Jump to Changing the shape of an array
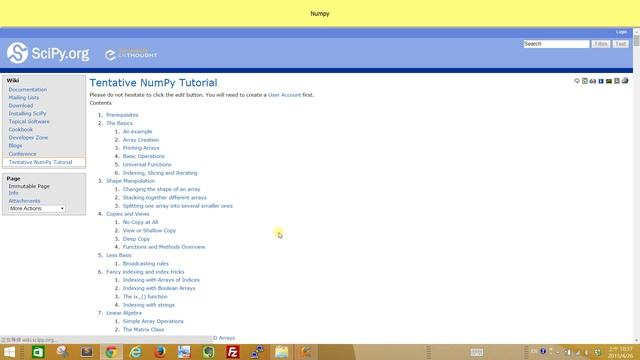This screenshot has height=360, width=640. (x=162, y=189)
